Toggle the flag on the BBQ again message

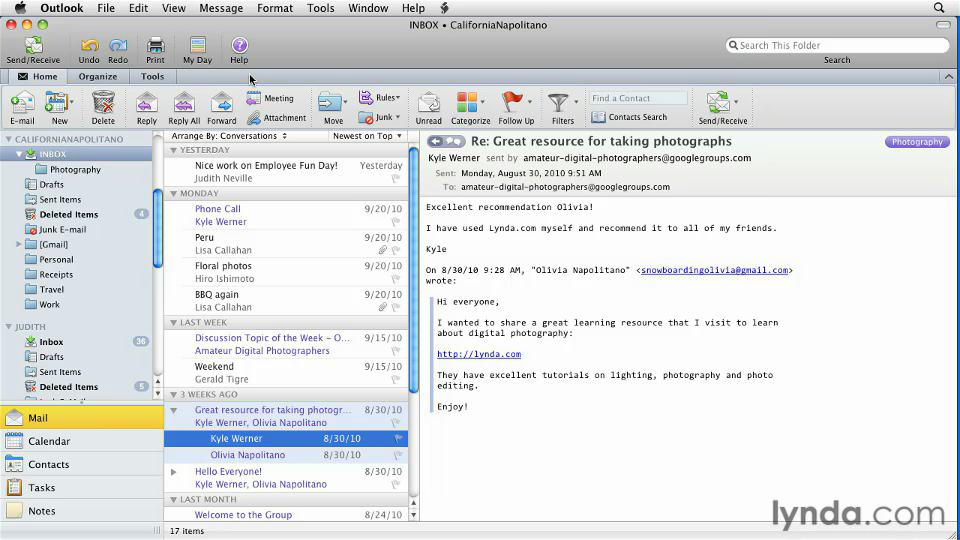click(396, 307)
